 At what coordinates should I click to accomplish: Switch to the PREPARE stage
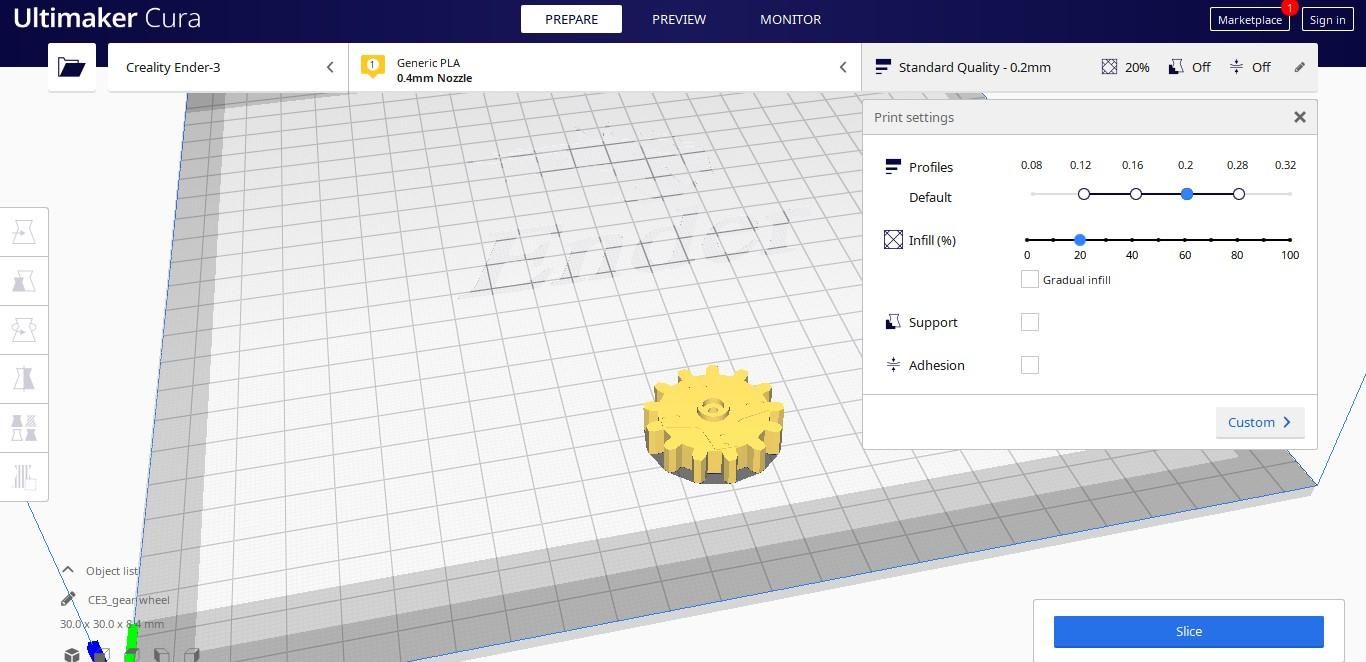click(x=571, y=19)
